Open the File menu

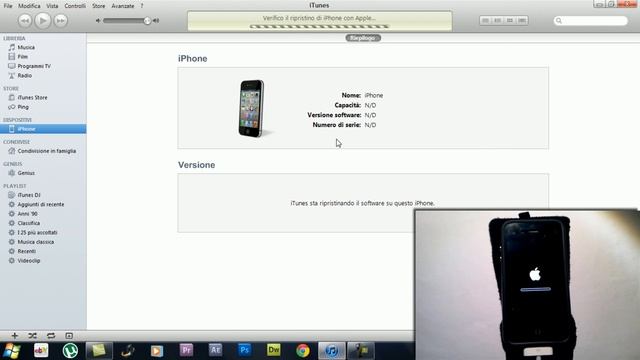(8, 6)
